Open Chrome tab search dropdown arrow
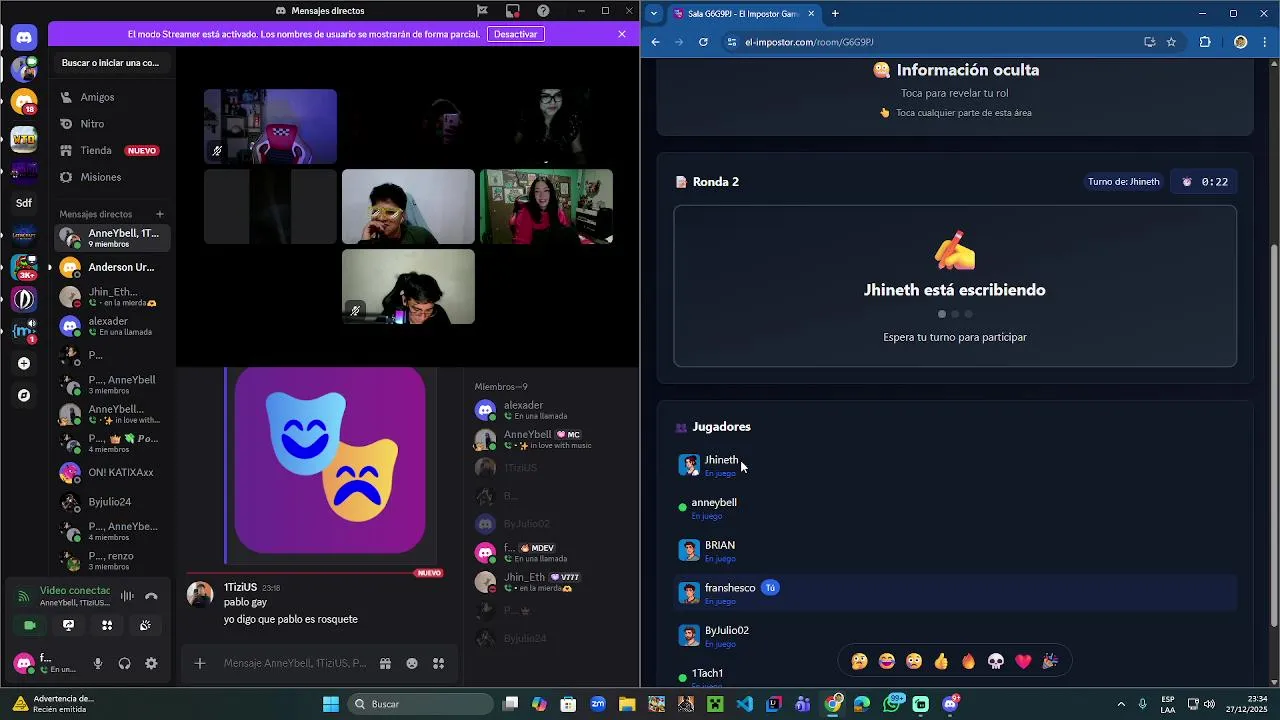 [x=654, y=13]
